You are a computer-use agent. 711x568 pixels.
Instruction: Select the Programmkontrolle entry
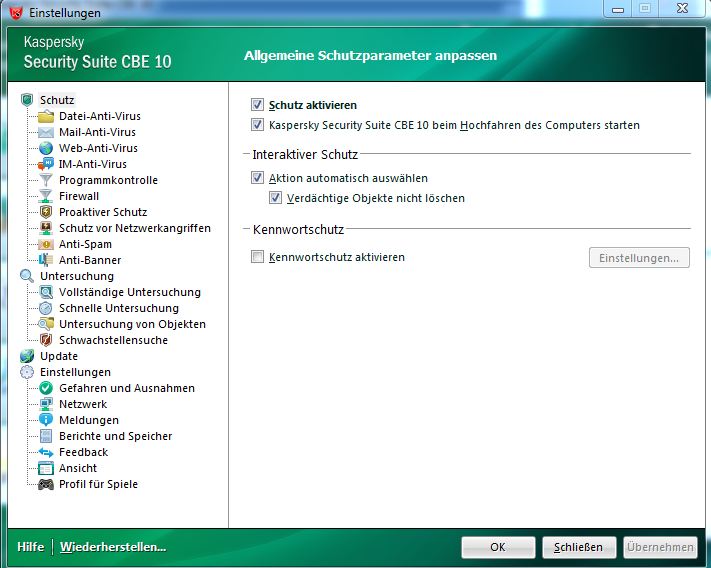pyautogui.click(x=108, y=180)
